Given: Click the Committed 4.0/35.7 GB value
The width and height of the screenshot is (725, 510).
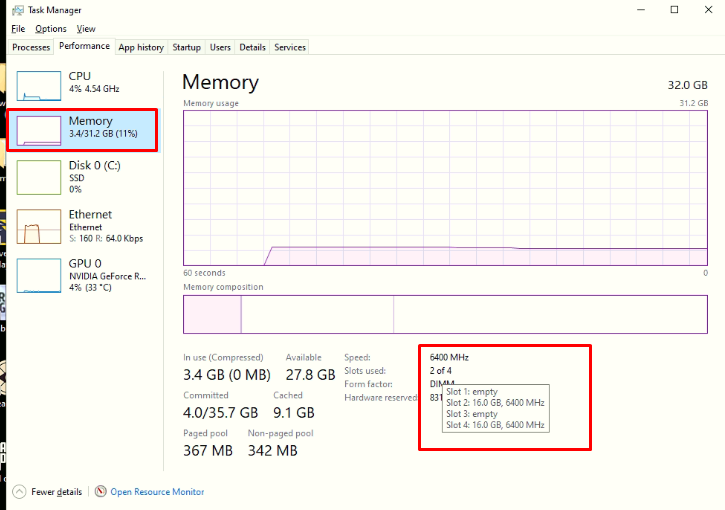Looking at the screenshot, I should 221,412.
